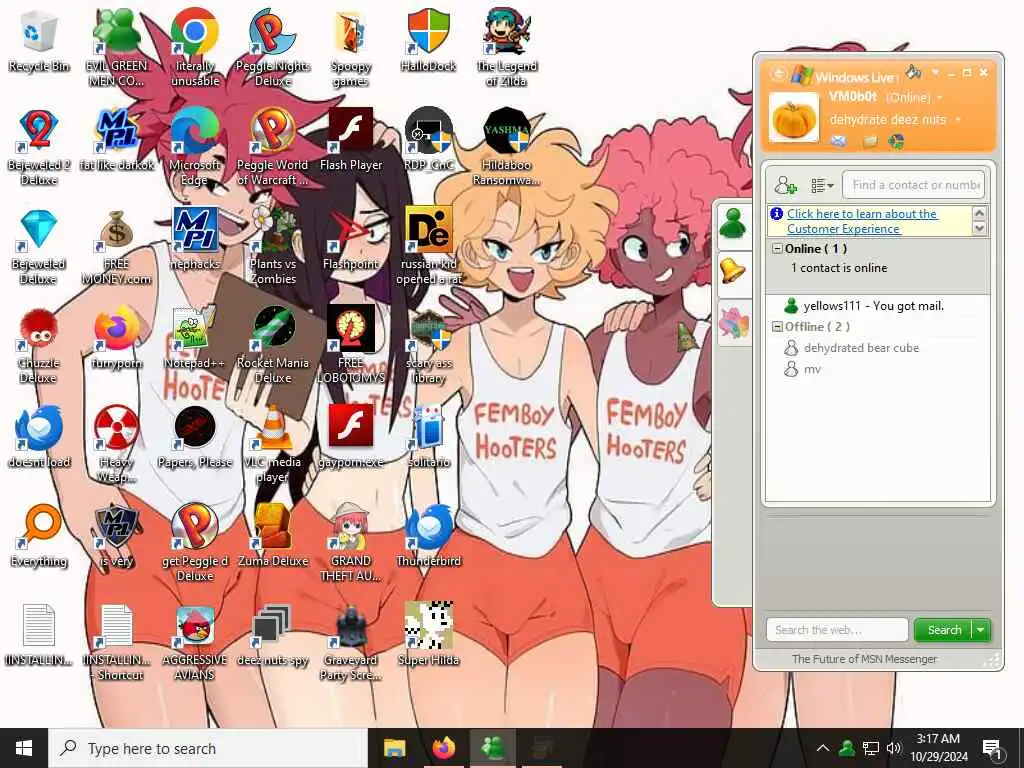Select the green buddy tab in Messenger sidebar
Screen dimensions: 1024x768
[733, 224]
